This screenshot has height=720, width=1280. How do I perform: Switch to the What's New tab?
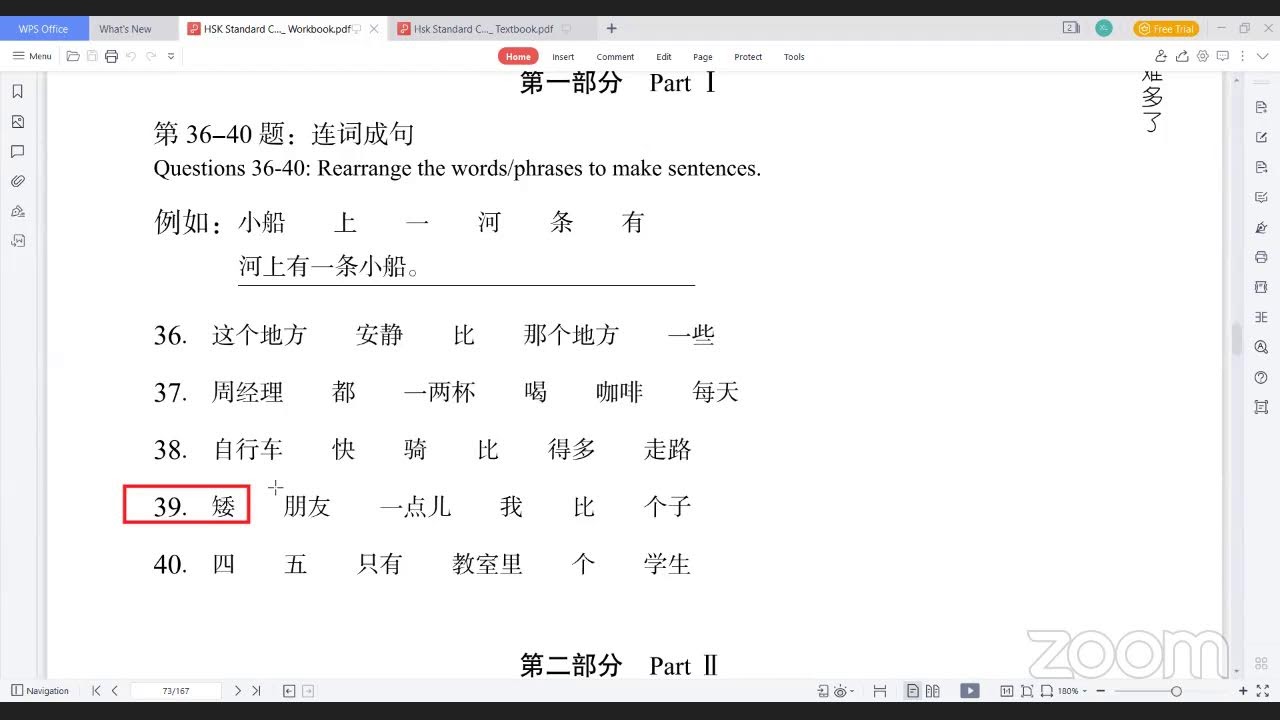133,29
